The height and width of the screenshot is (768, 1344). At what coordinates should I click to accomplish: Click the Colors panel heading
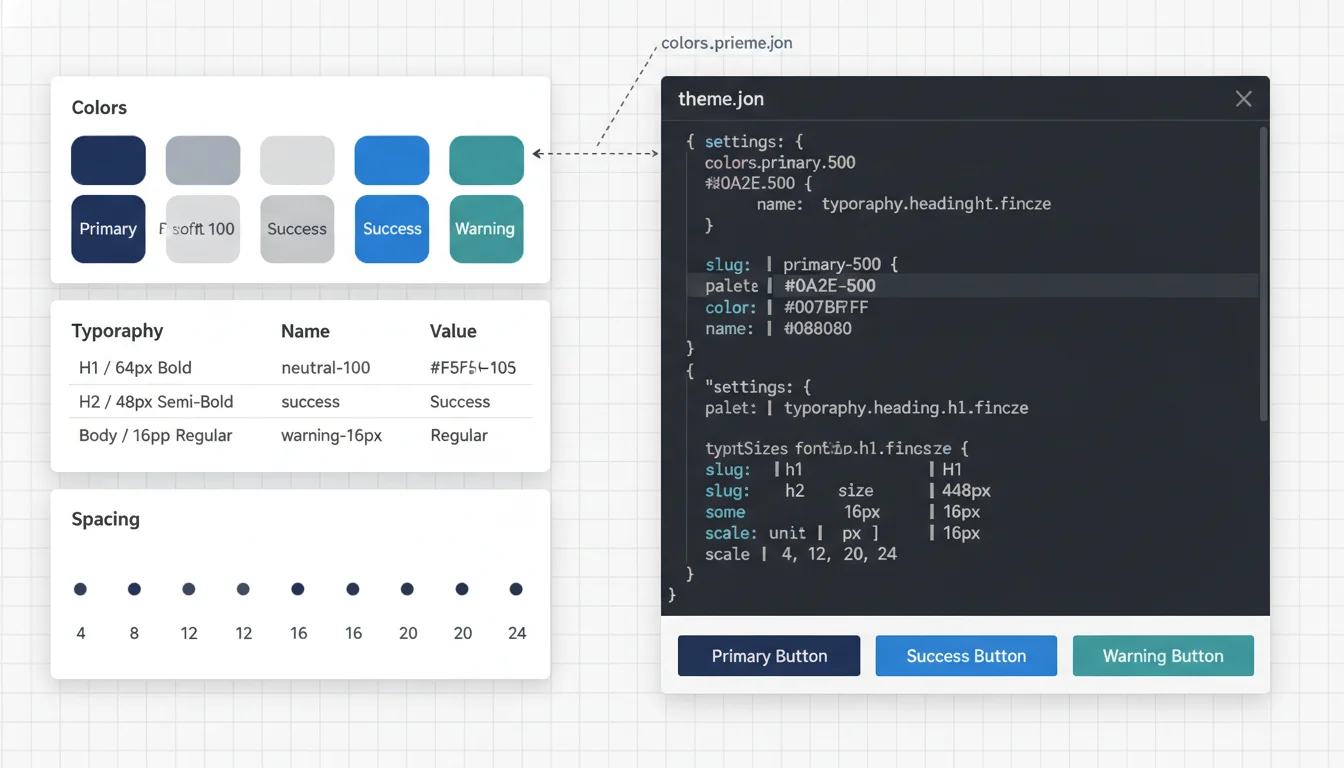click(99, 108)
